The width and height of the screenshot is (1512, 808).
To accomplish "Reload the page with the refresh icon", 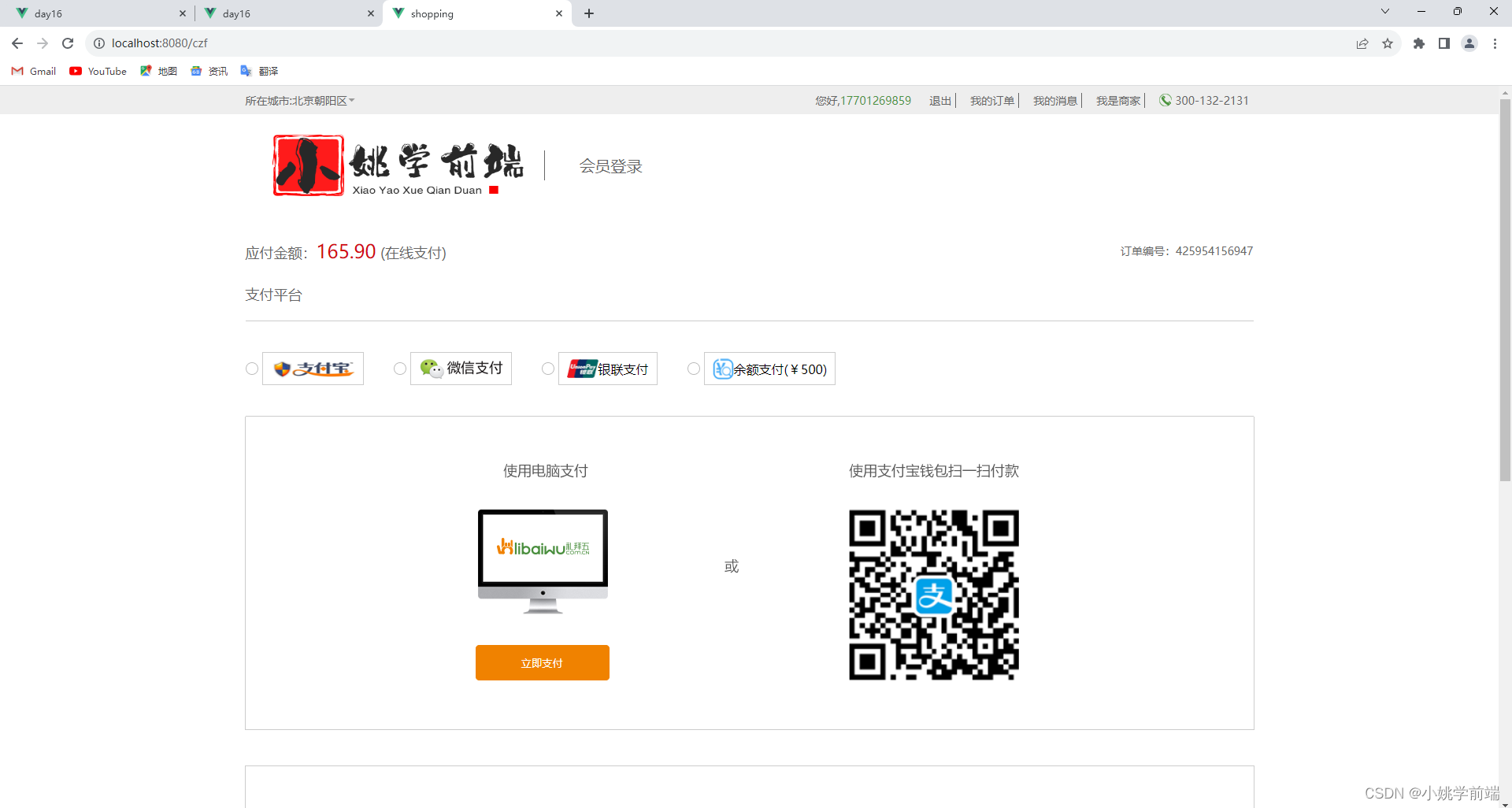I will [68, 43].
